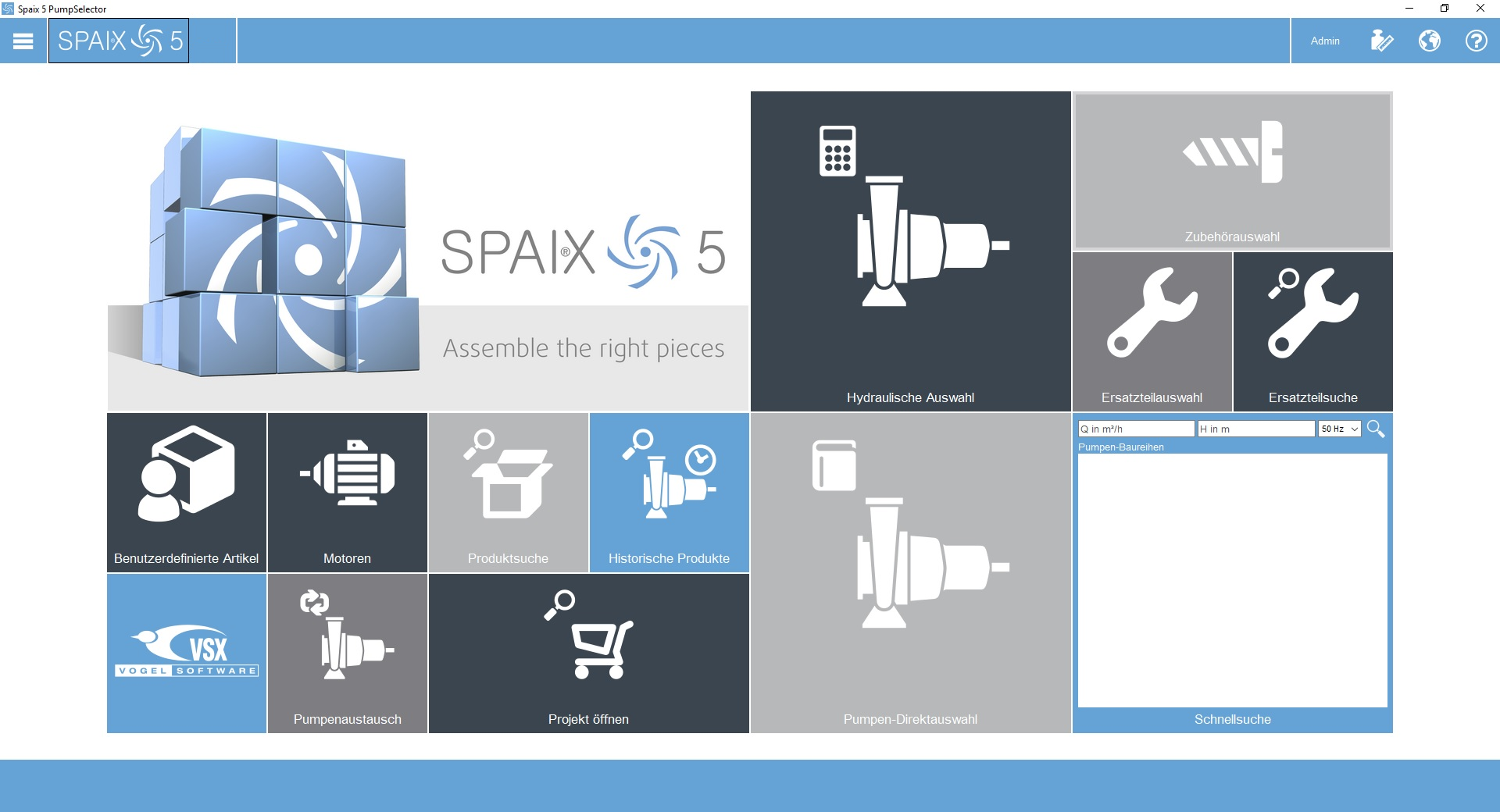The height and width of the screenshot is (812, 1500).
Task: Restore down the application window
Action: click(1445, 9)
